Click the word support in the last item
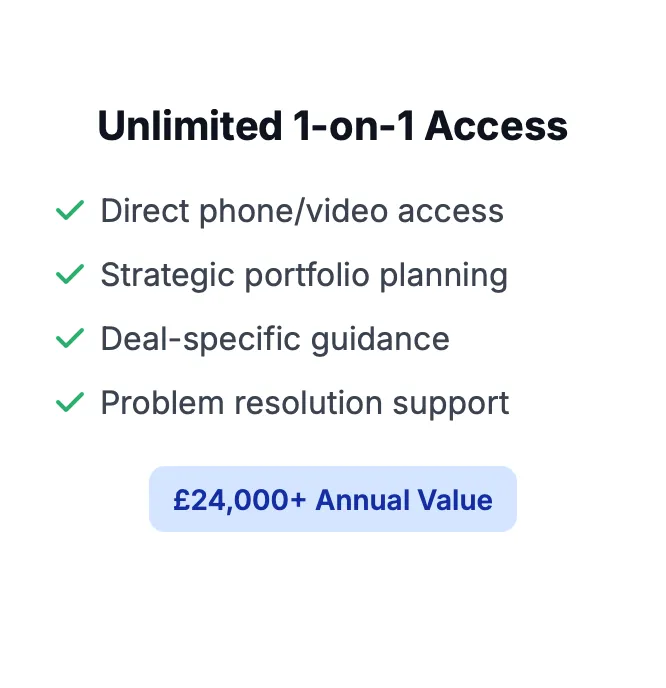 [451, 403]
